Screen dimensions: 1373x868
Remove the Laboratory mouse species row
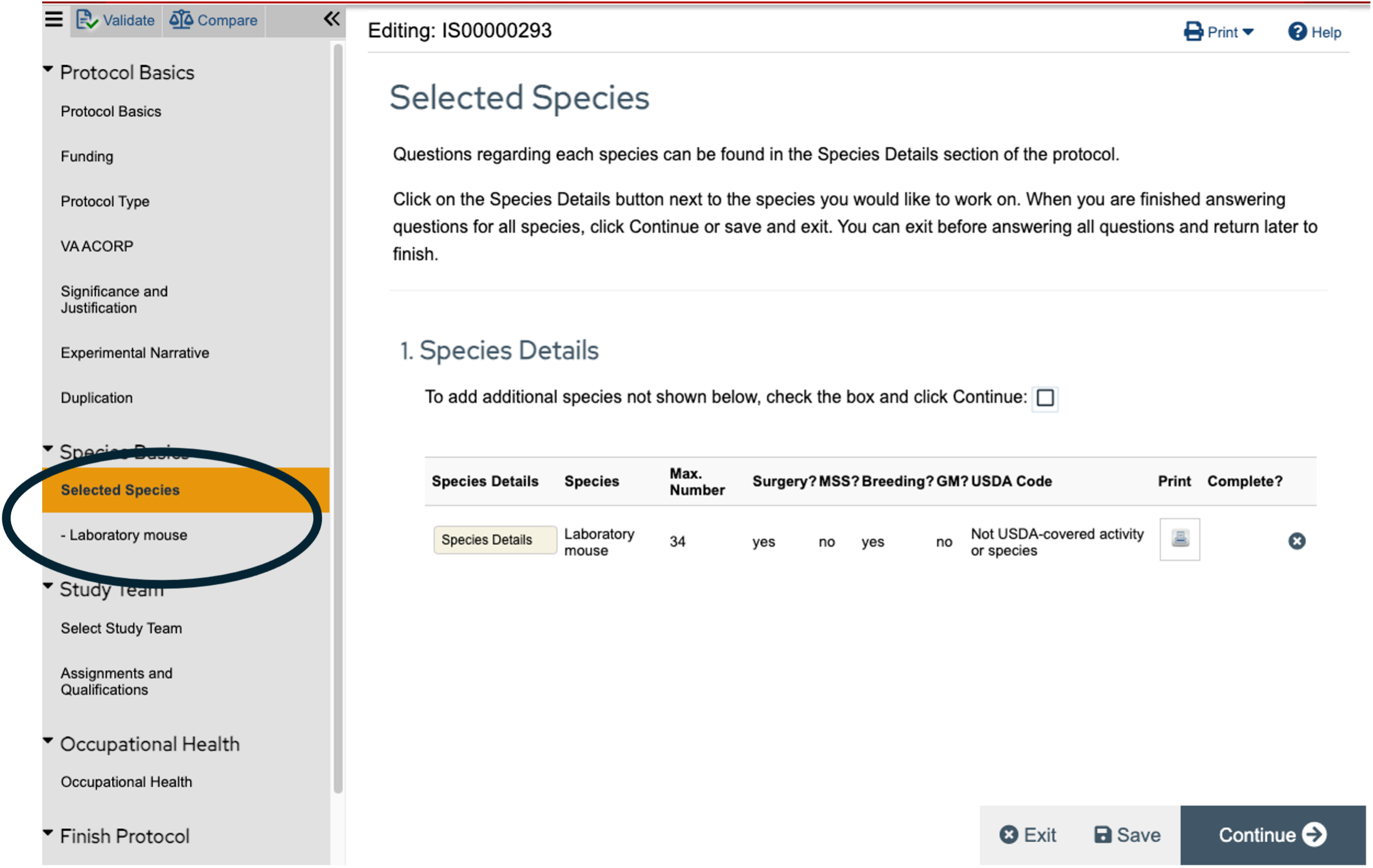point(1296,541)
